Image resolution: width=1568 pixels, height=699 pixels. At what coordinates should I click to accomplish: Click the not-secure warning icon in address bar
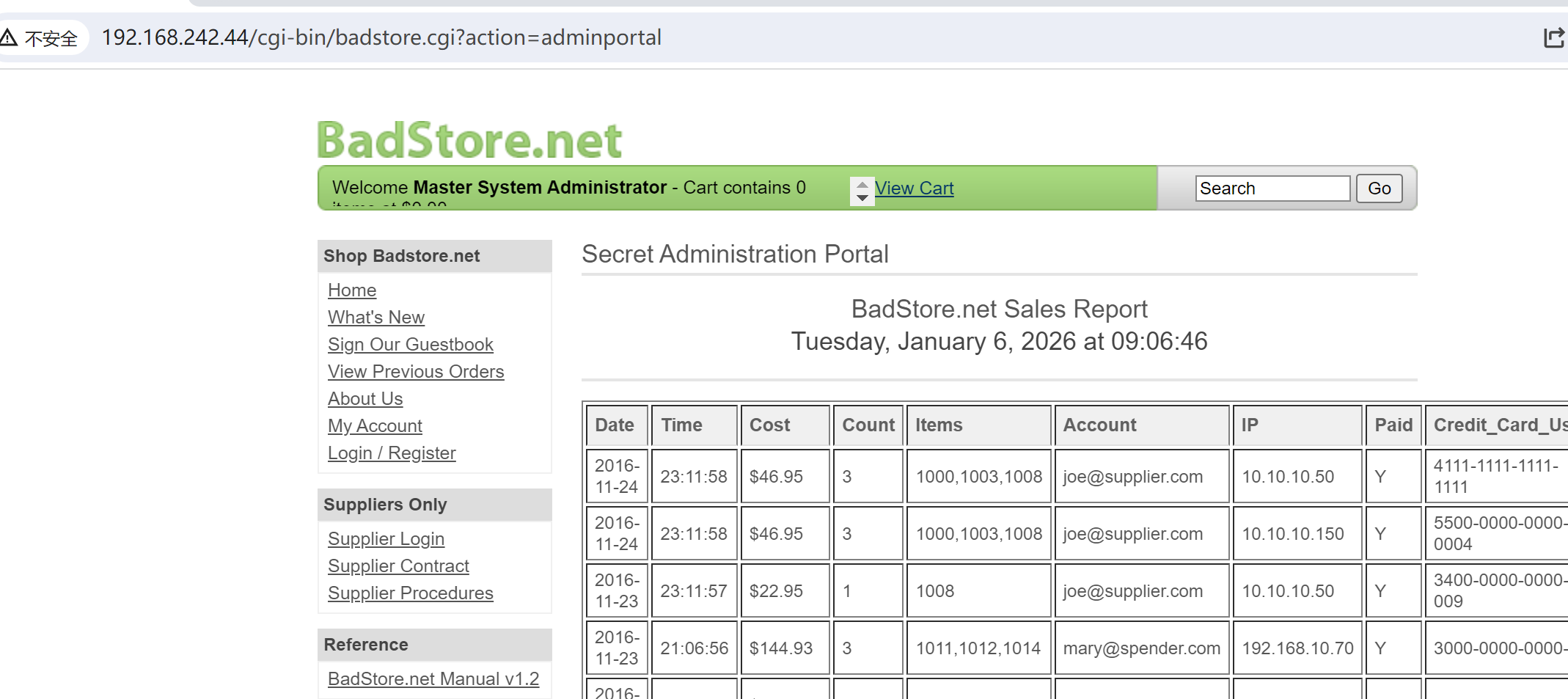pos(9,37)
